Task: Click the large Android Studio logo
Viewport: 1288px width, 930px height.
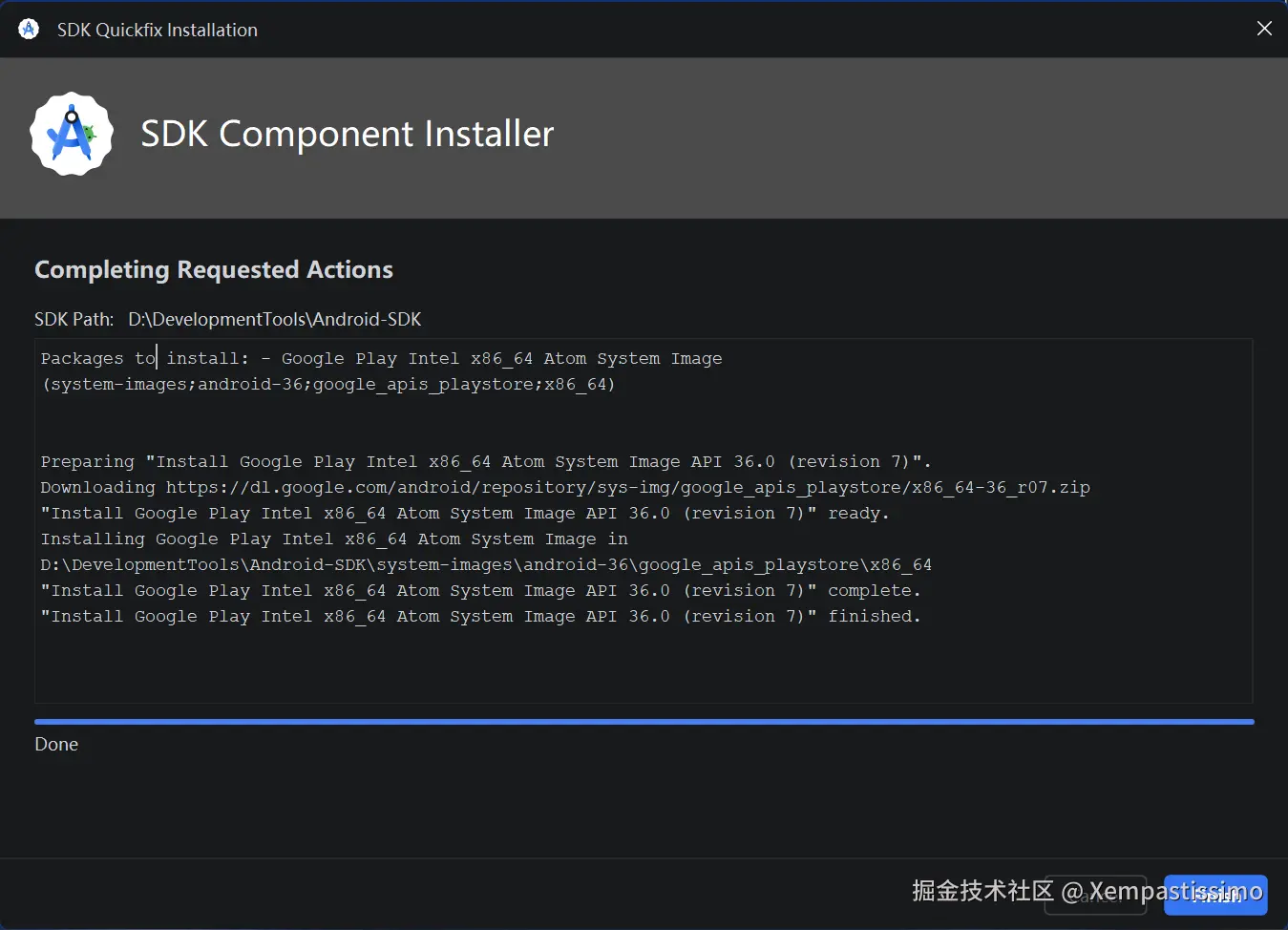Action: click(72, 134)
